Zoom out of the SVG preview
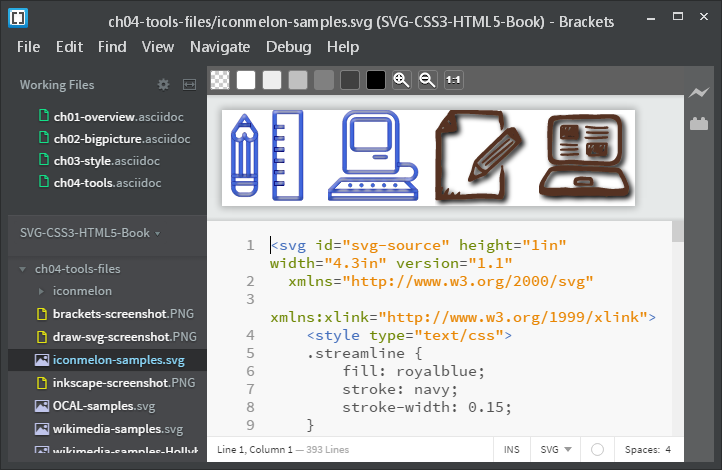The width and height of the screenshot is (722, 470). pos(428,80)
